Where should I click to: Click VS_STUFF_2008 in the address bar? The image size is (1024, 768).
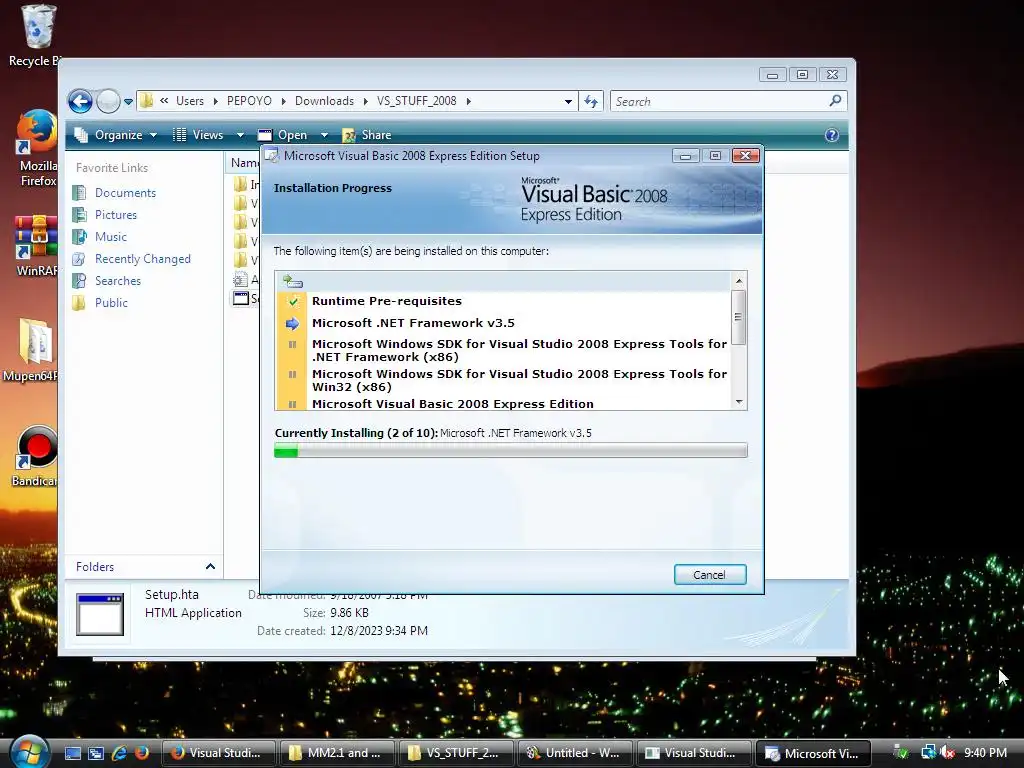[x=417, y=101]
